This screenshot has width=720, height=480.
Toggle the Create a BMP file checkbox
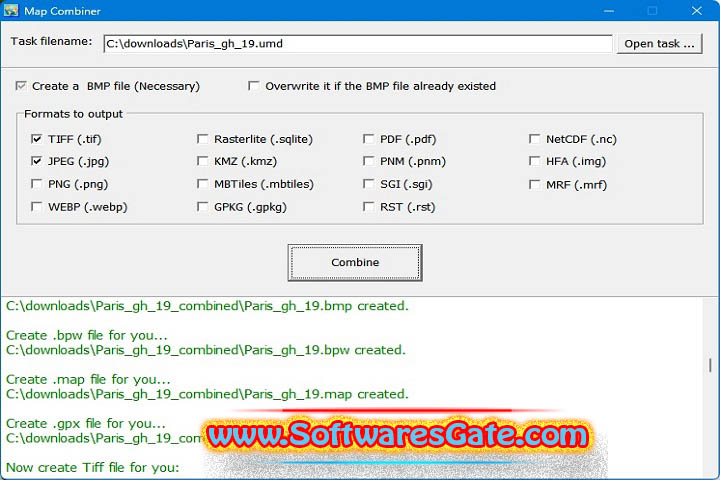[21, 86]
